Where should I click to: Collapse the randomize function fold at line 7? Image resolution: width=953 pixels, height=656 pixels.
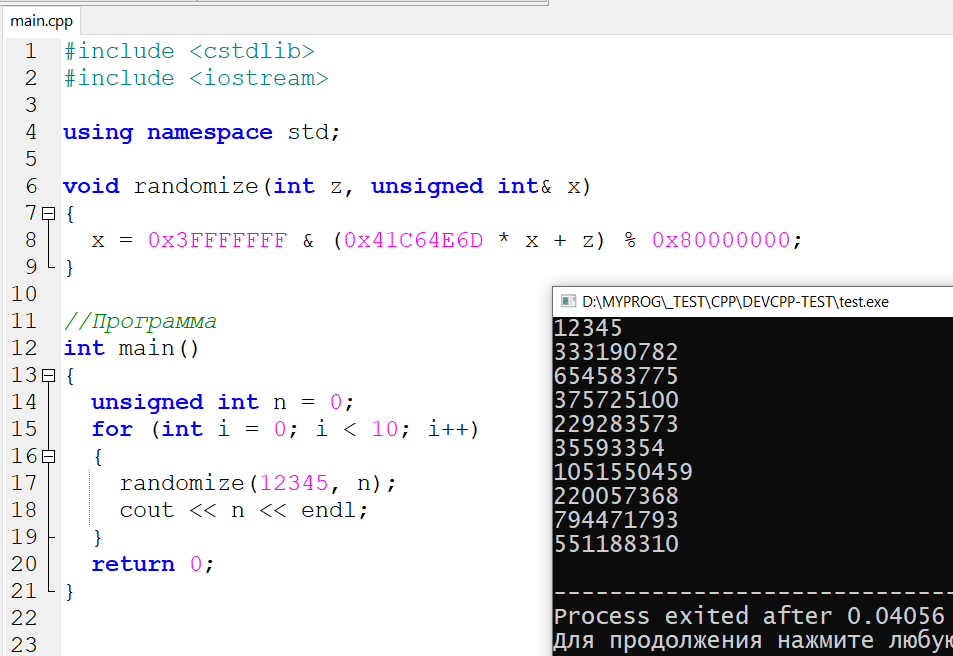pyautogui.click(x=49, y=213)
